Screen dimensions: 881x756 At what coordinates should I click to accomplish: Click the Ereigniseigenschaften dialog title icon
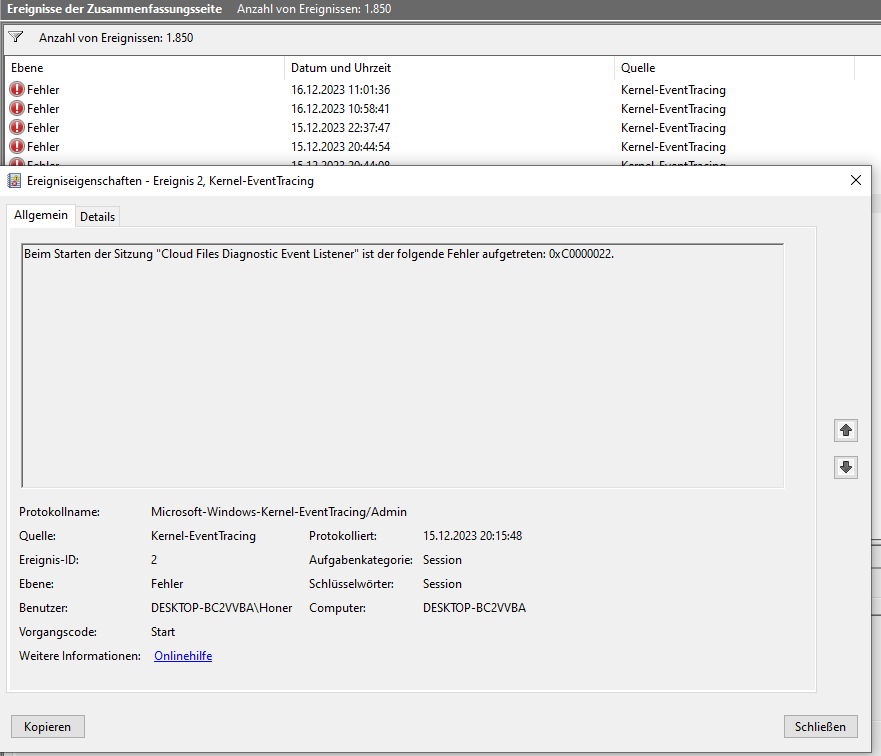tap(14, 181)
